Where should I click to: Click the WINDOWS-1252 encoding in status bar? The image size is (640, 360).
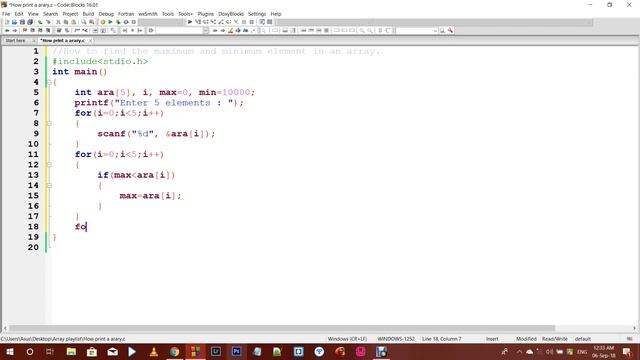click(396, 339)
